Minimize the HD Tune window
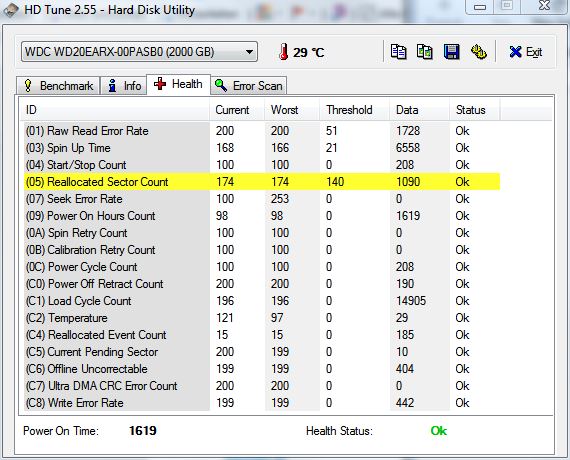 (479, 7)
